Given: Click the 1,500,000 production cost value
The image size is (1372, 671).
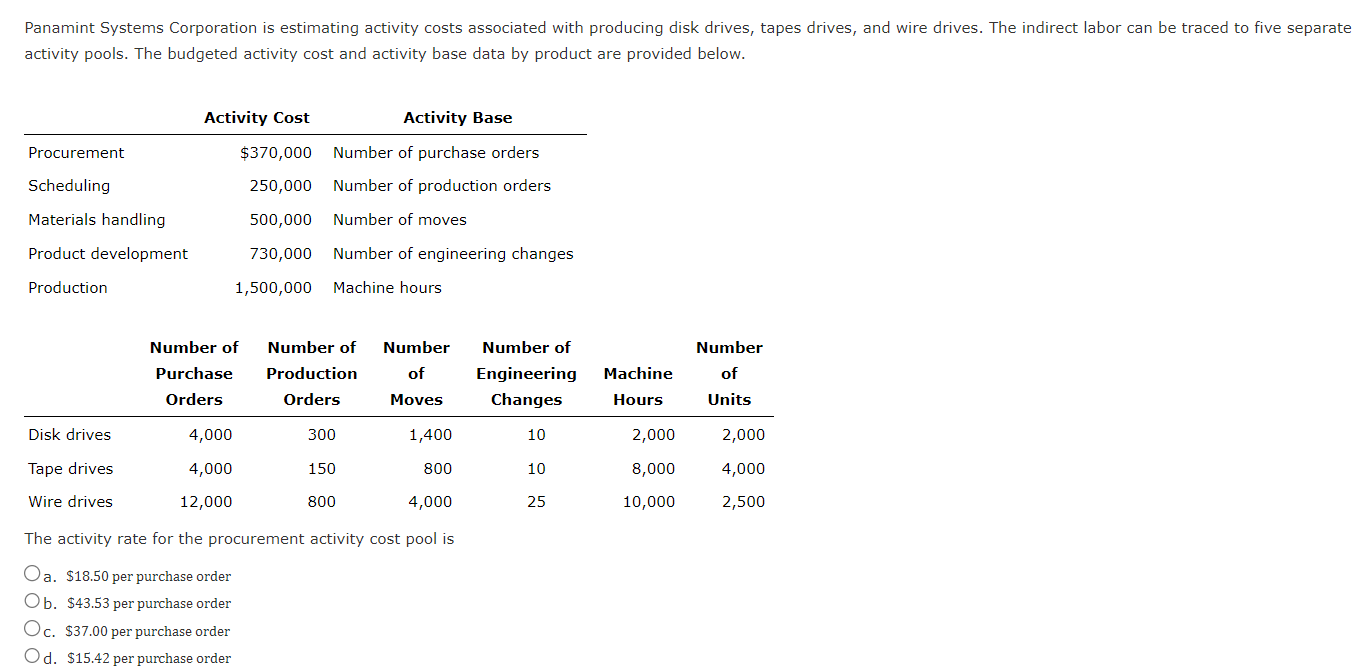Looking at the screenshot, I should pyautogui.click(x=273, y=288).
